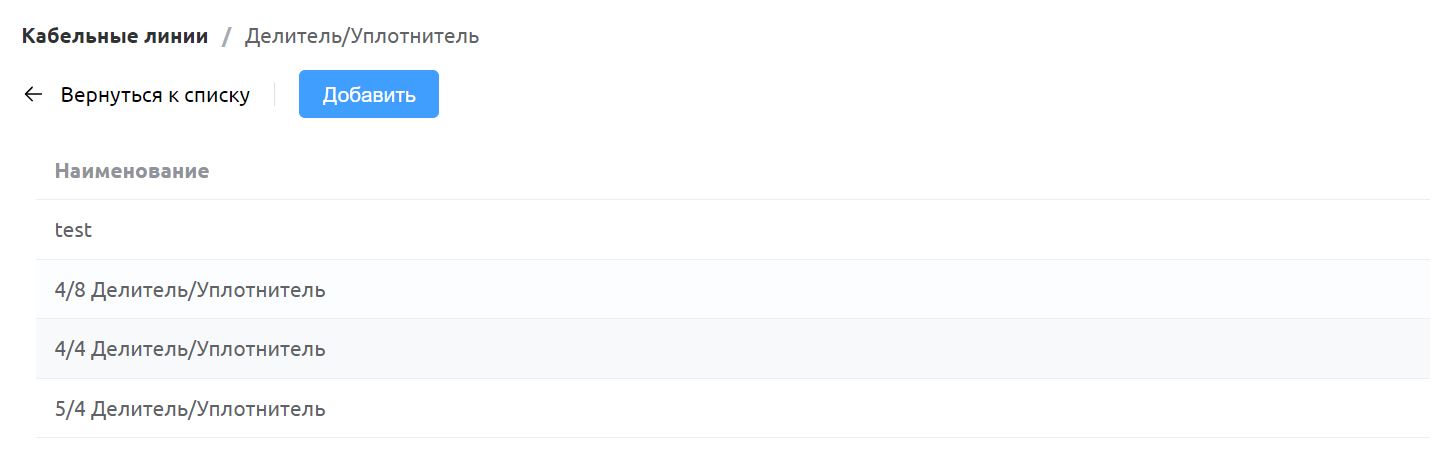Click the highlighted 4/4 entry name text
This screenshot has width=1439, height=459.
[190, 349]
